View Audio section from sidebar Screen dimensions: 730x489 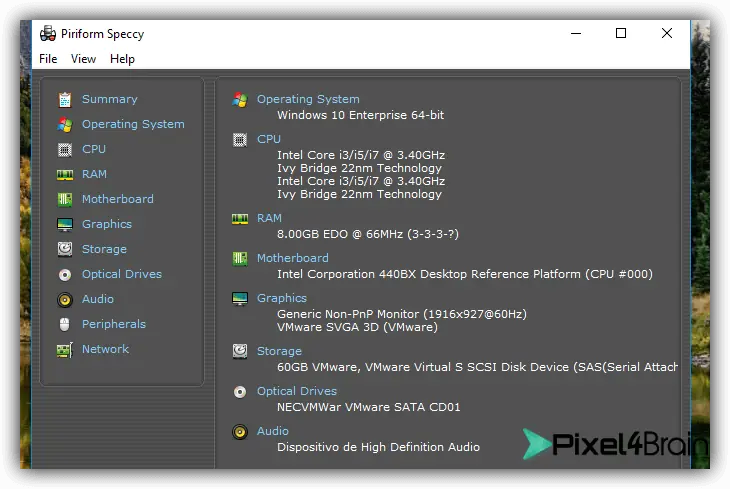97,299
